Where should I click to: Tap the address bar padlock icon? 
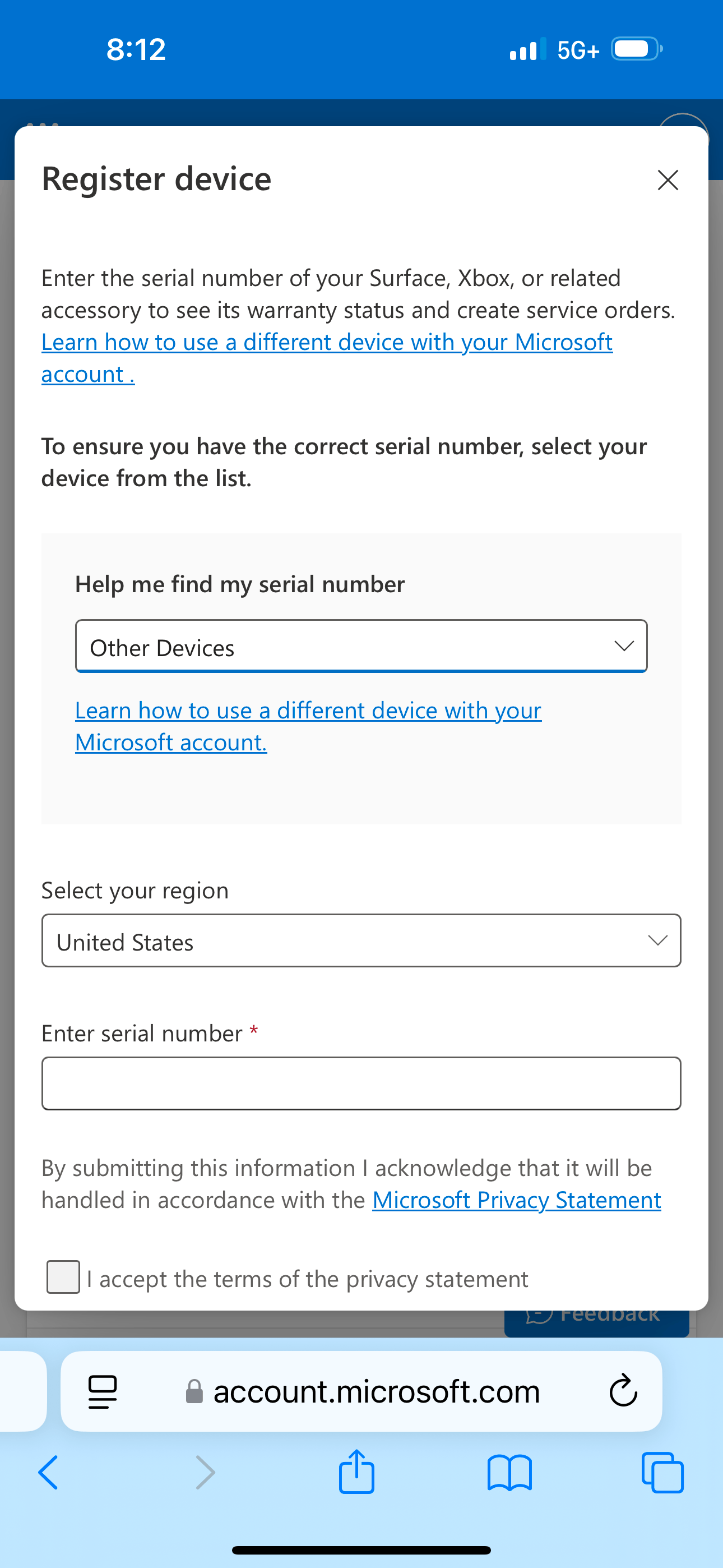194,1391
